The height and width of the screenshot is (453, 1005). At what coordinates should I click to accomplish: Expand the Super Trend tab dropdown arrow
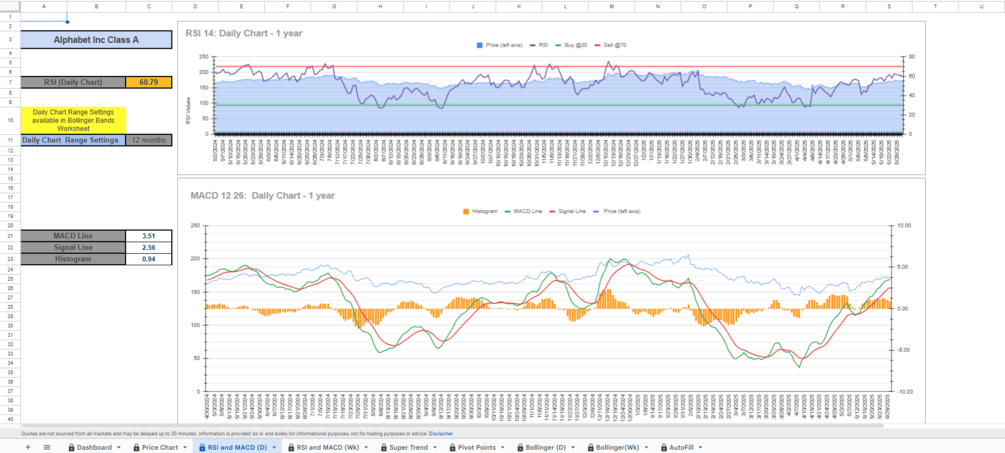coord(435,447)
